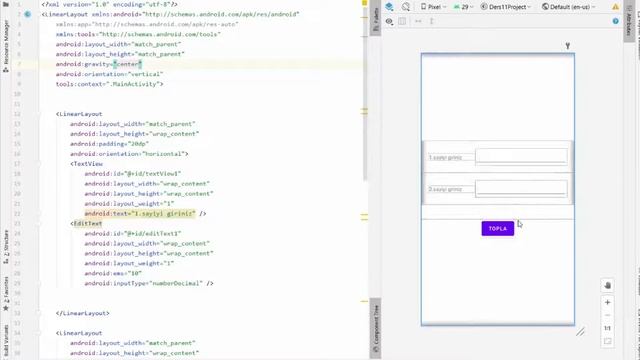Viewport: 640px width, 360px height.
Task: Click the android:id="@+id/editText1" line
Action: click(133, 233)
